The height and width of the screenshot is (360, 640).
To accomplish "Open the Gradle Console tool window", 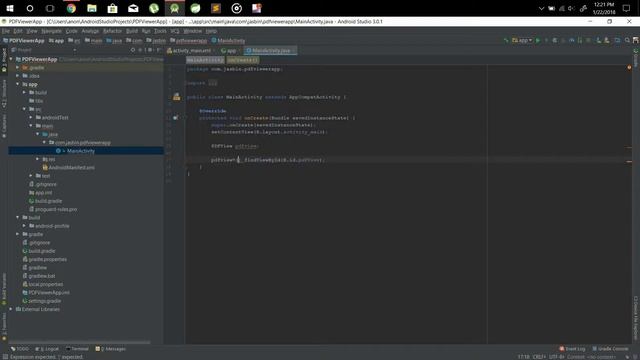I will pyautogui.click(x=610, y=349).
